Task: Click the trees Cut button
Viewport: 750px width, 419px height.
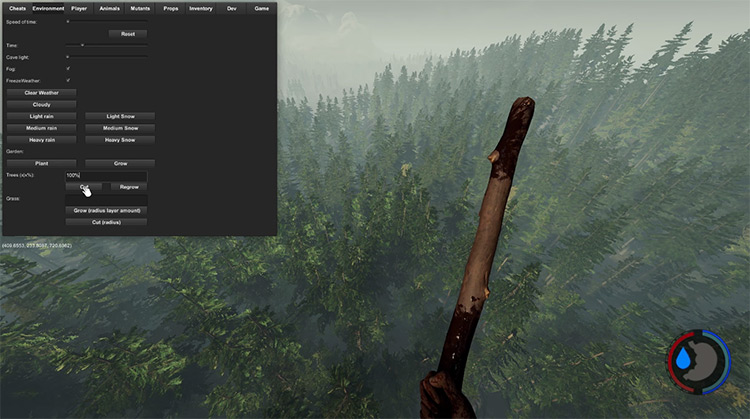Action: 84,187
